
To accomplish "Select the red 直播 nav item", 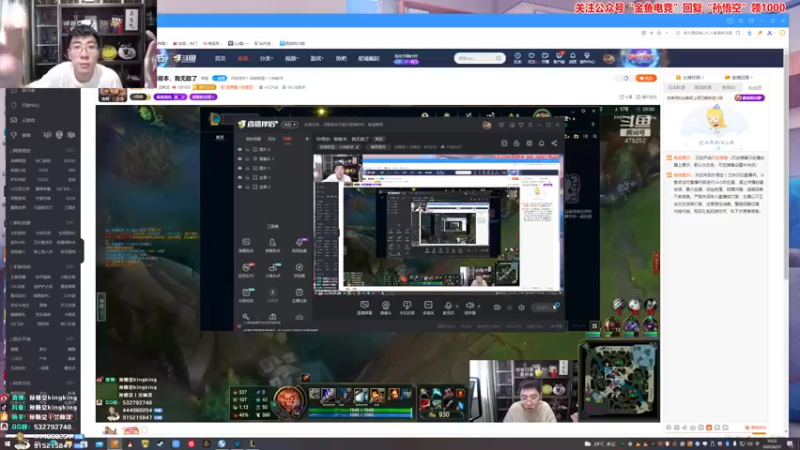I will point(242,58).
